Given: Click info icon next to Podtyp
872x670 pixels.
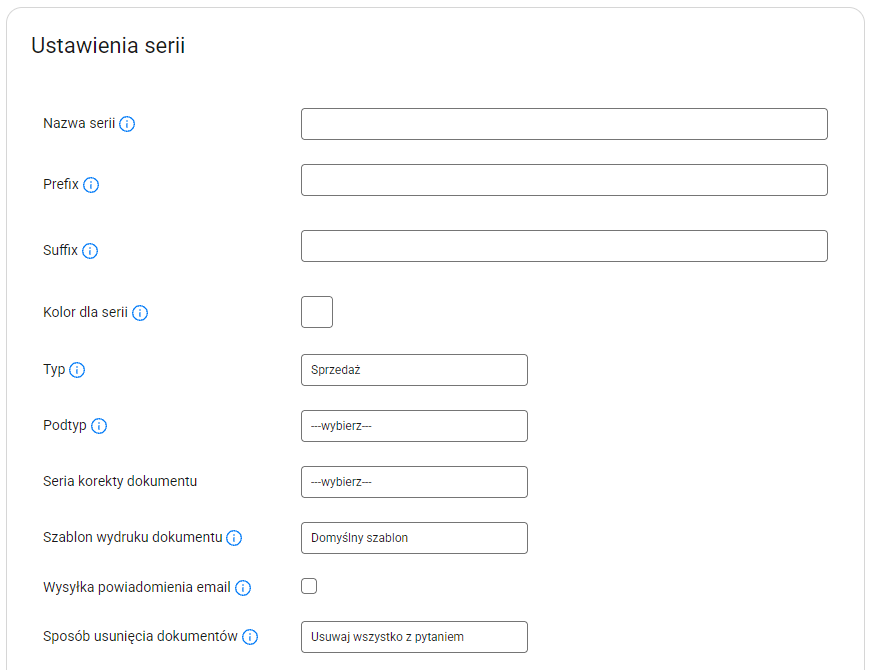Looking at the screenshot, I should pyautogui.click(x=99, y=426).
